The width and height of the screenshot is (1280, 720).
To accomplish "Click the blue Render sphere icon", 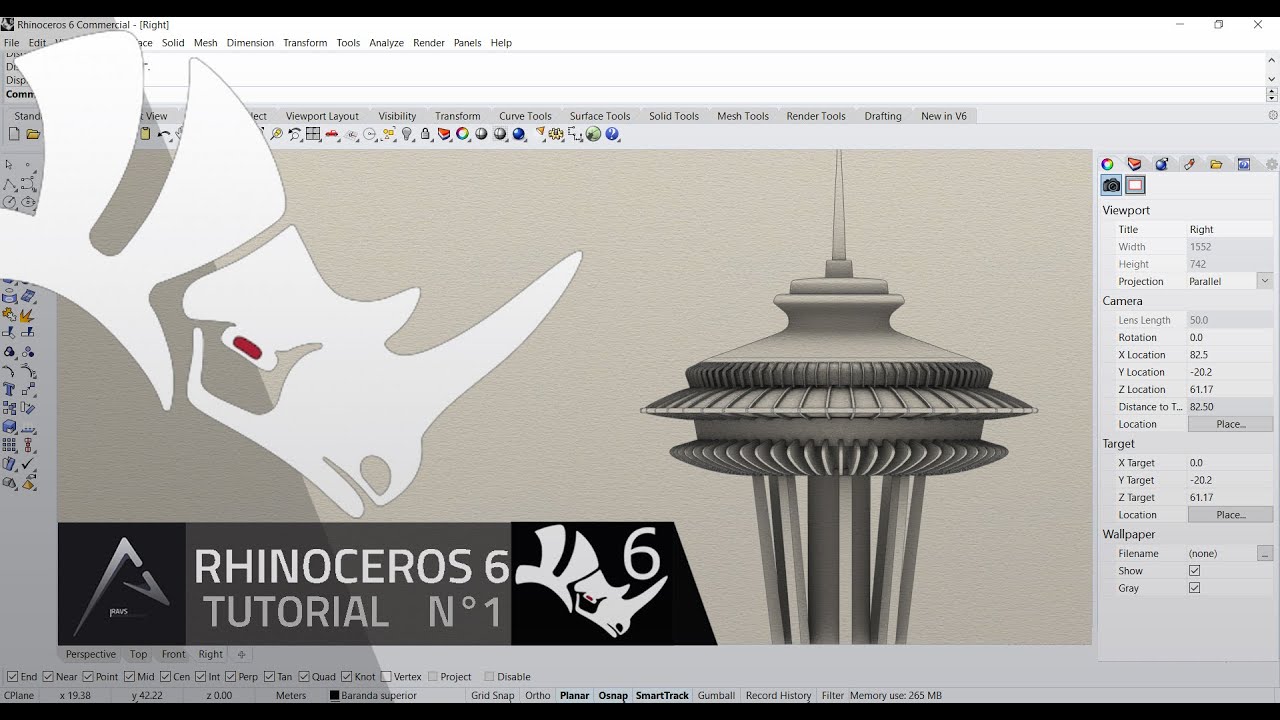I will pyautogui.click(x=518, y=134).
